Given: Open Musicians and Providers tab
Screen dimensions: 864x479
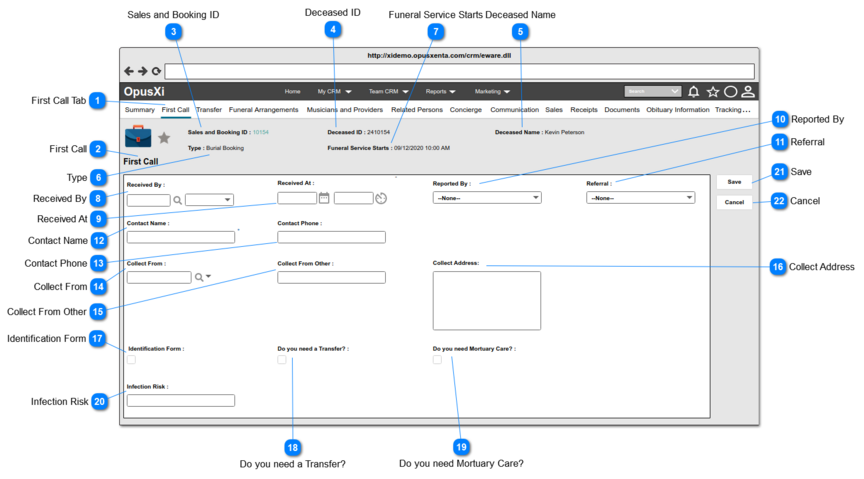Looking at the screenshot, I should pyautogui.click(x=344, y=110).
